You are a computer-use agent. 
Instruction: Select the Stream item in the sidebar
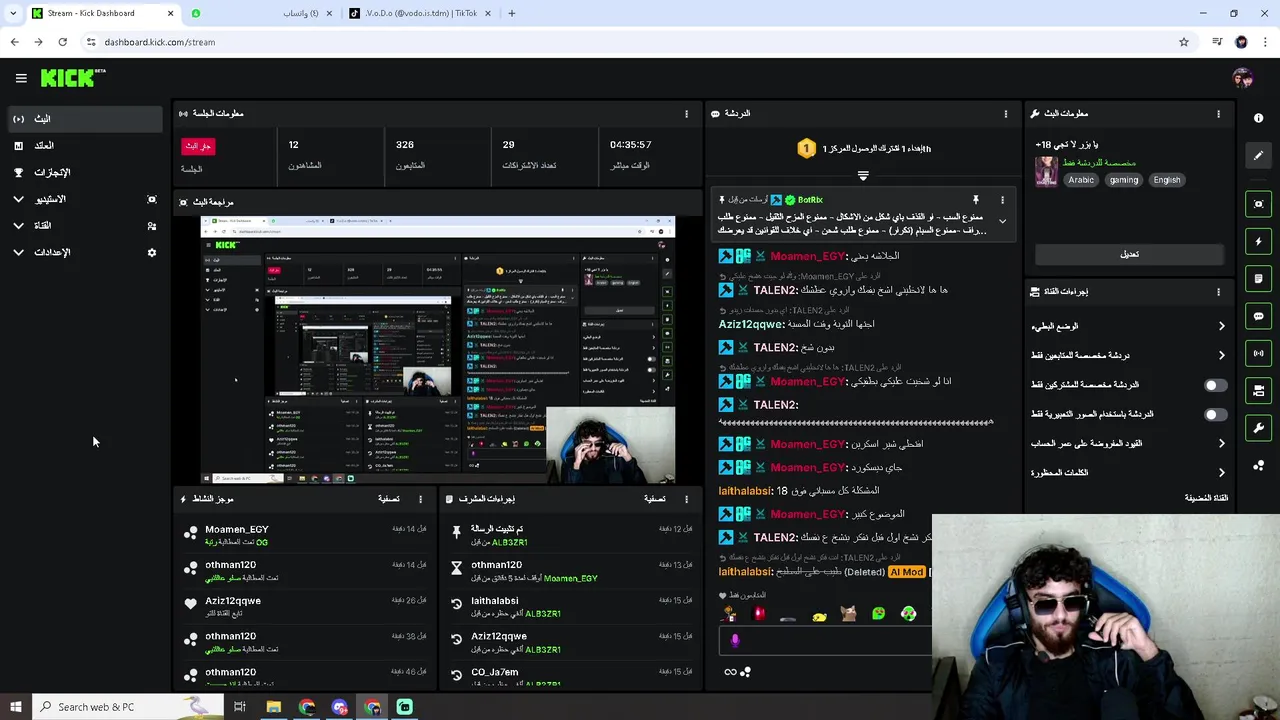click(x=85, y=119)
